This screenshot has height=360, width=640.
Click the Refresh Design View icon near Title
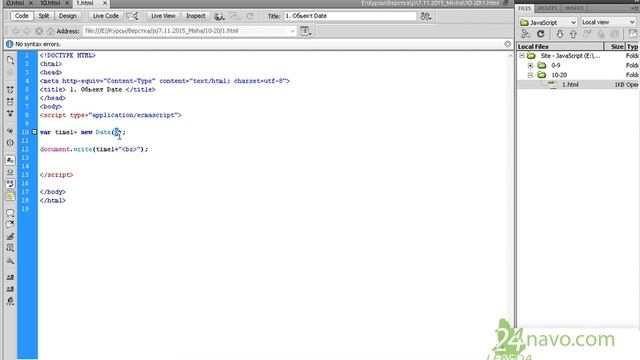coord(250,16)
